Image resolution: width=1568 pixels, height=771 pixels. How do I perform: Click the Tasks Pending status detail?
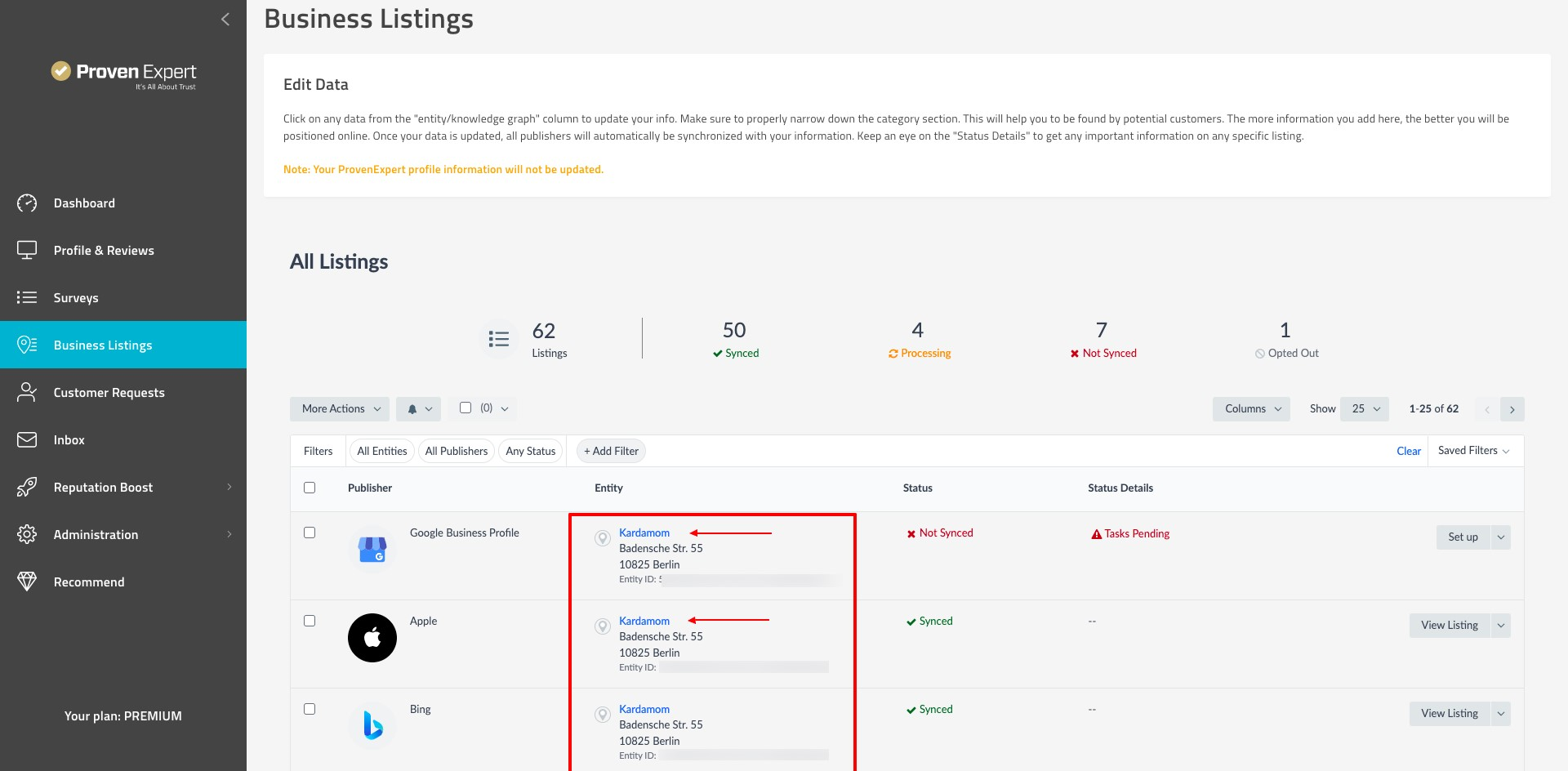(1130, 534)
